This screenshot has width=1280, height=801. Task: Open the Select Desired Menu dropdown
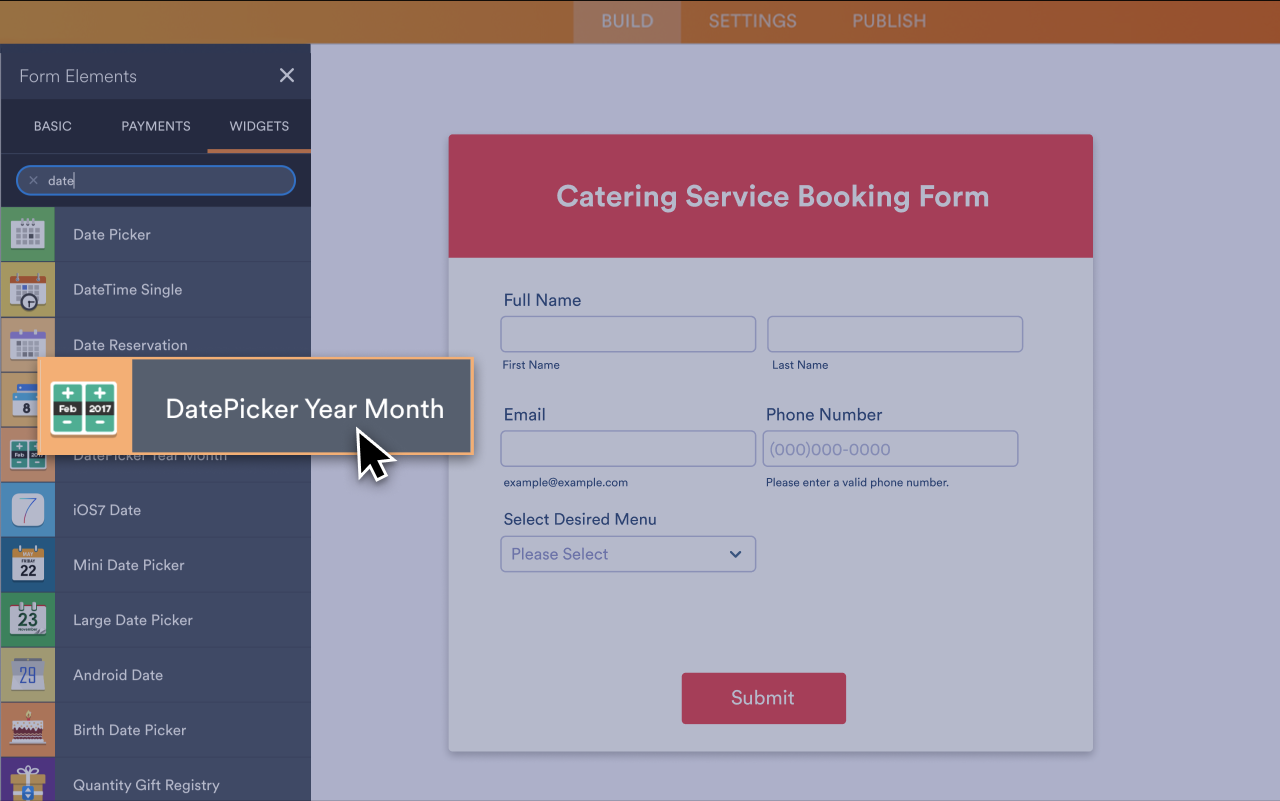627,554
